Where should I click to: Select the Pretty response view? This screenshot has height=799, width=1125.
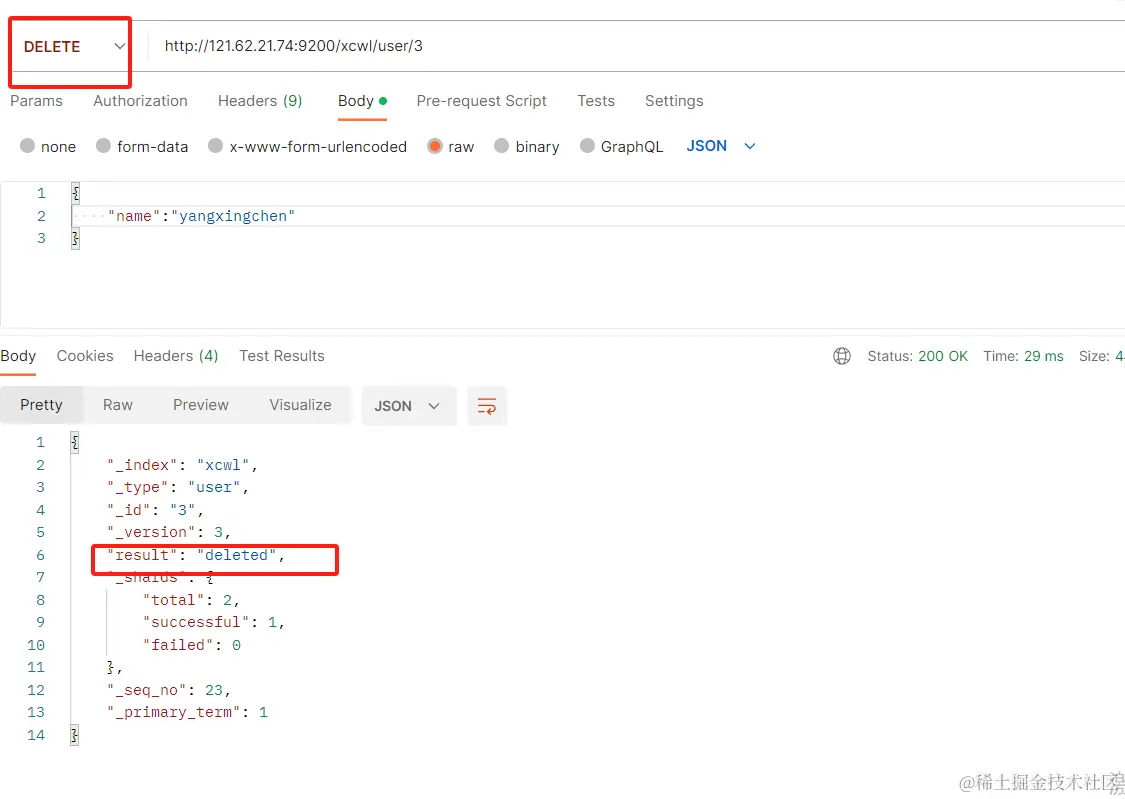click(x=42, y=405)
